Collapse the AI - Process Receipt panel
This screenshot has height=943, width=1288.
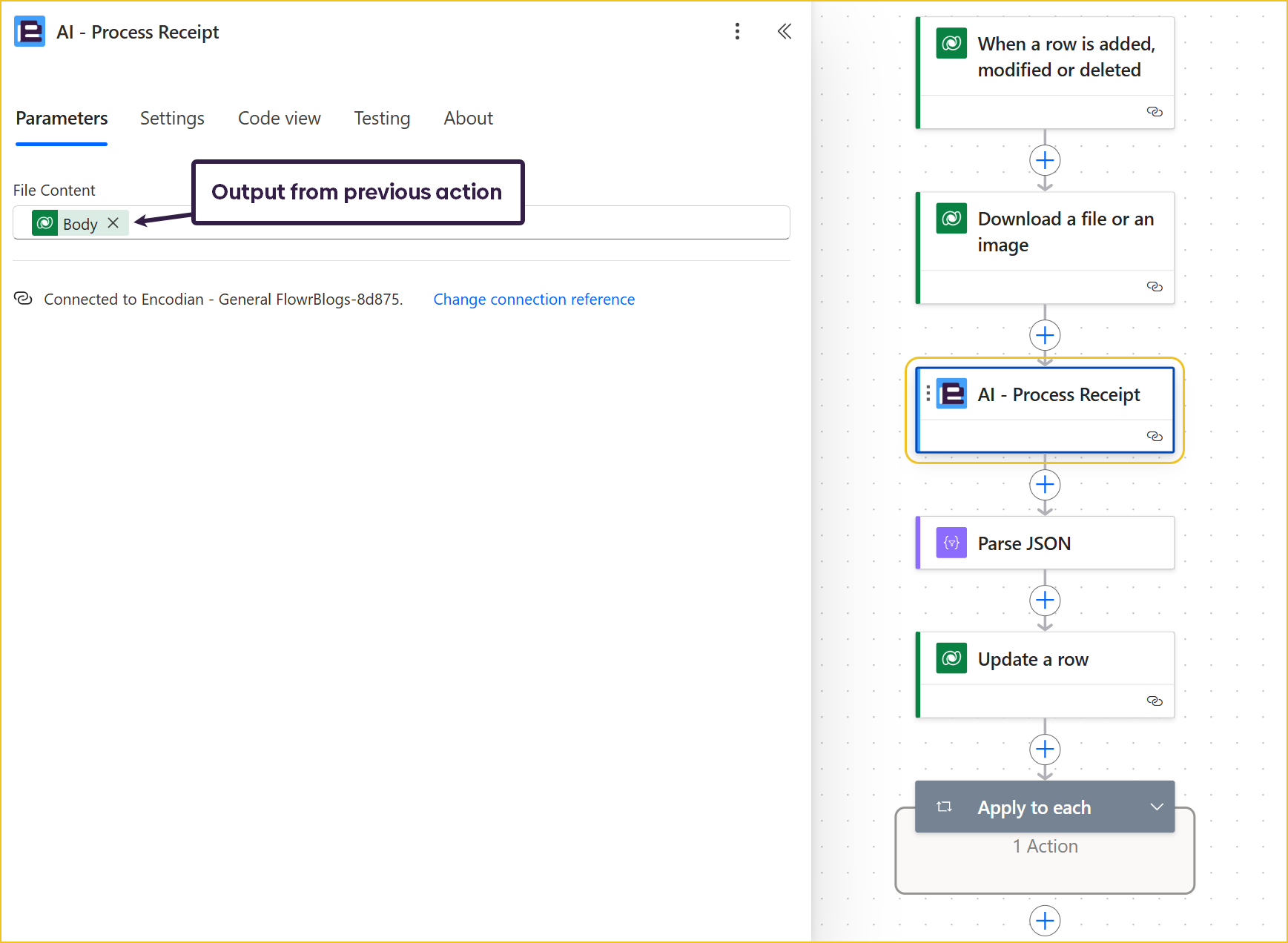[784, 31]
